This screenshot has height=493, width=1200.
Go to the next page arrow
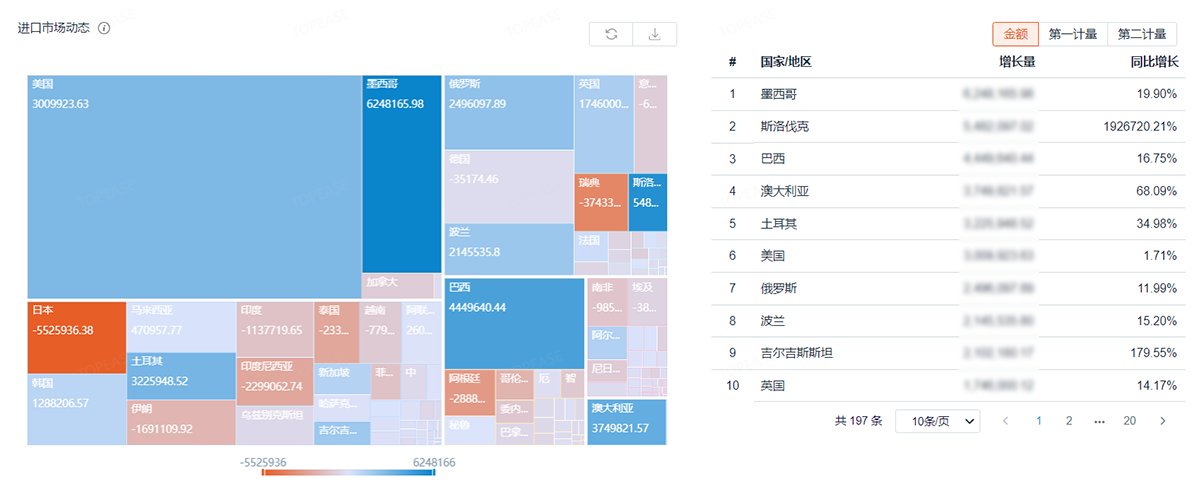tap(1162, 421)
